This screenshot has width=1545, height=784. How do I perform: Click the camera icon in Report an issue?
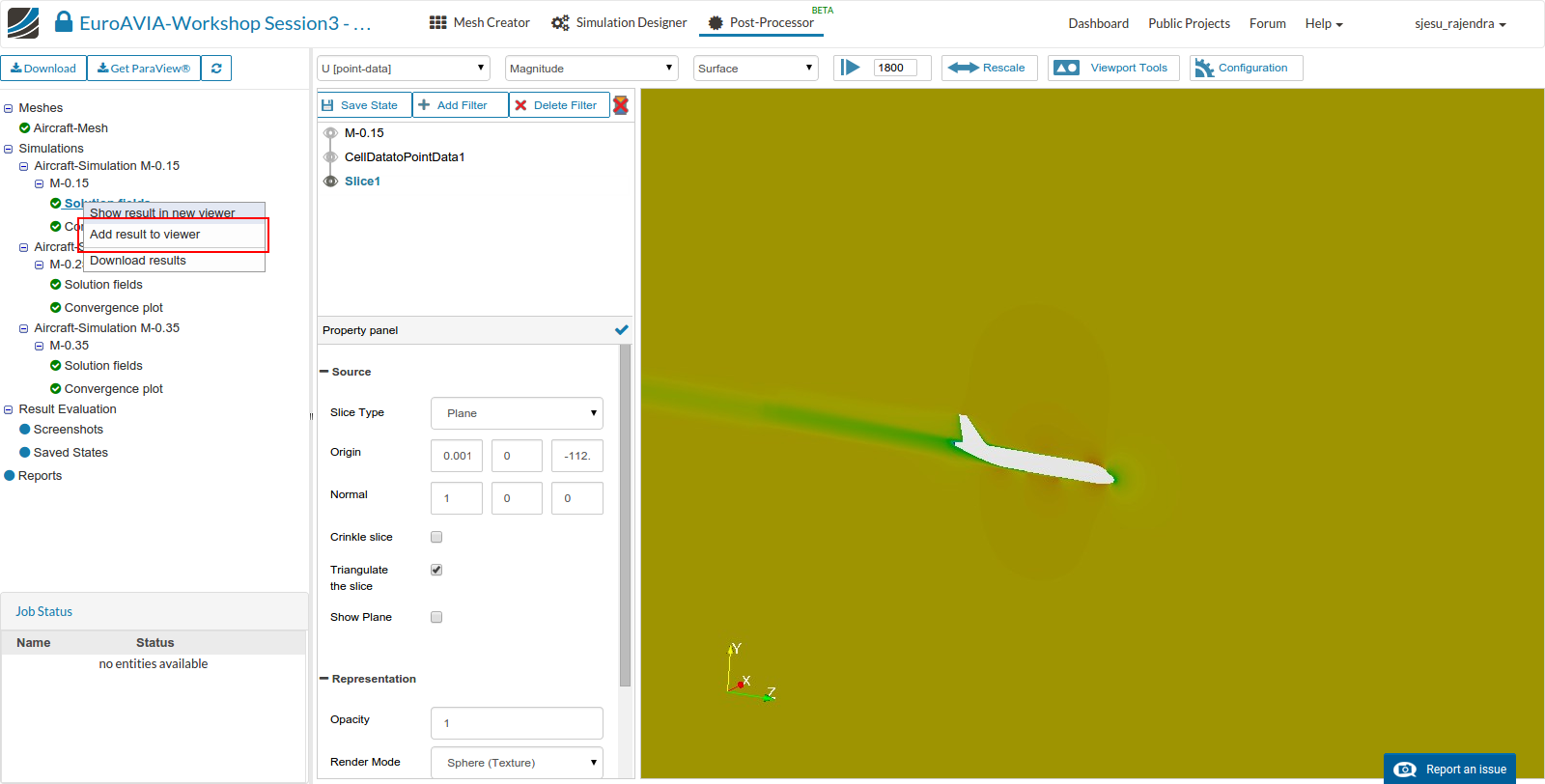click(x=1405, y=770)
